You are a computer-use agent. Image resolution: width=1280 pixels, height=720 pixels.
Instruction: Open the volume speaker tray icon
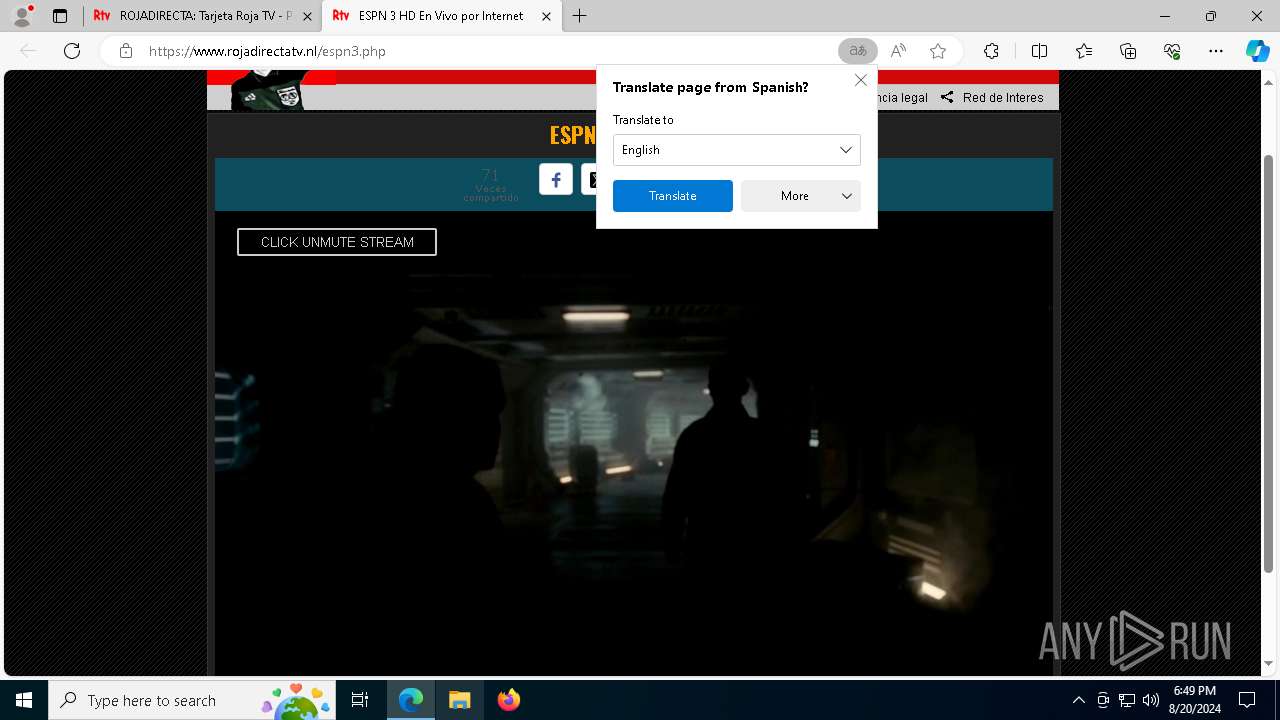click(1151, 700)
